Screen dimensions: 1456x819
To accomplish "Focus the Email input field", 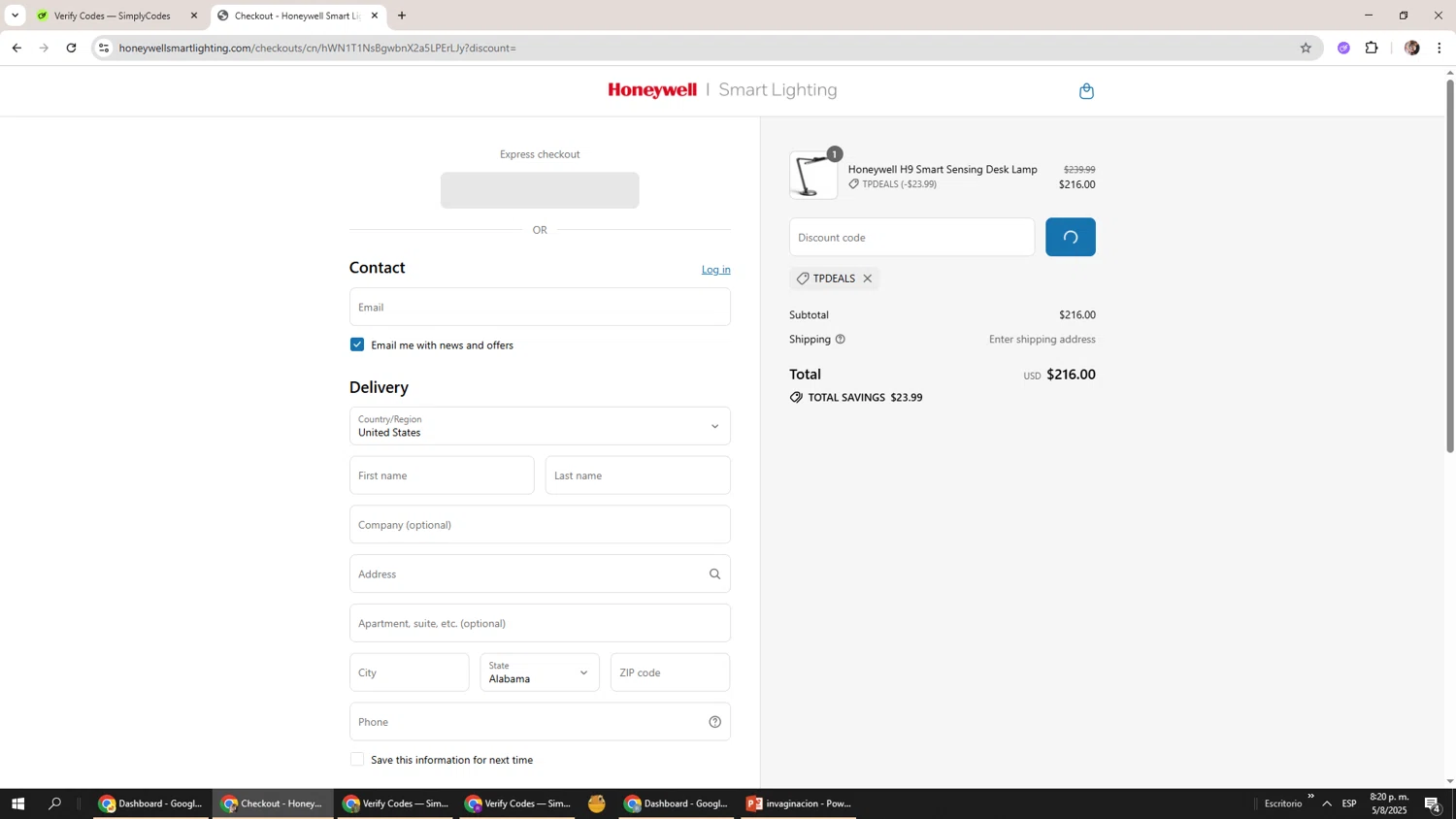I will [540, 307].
